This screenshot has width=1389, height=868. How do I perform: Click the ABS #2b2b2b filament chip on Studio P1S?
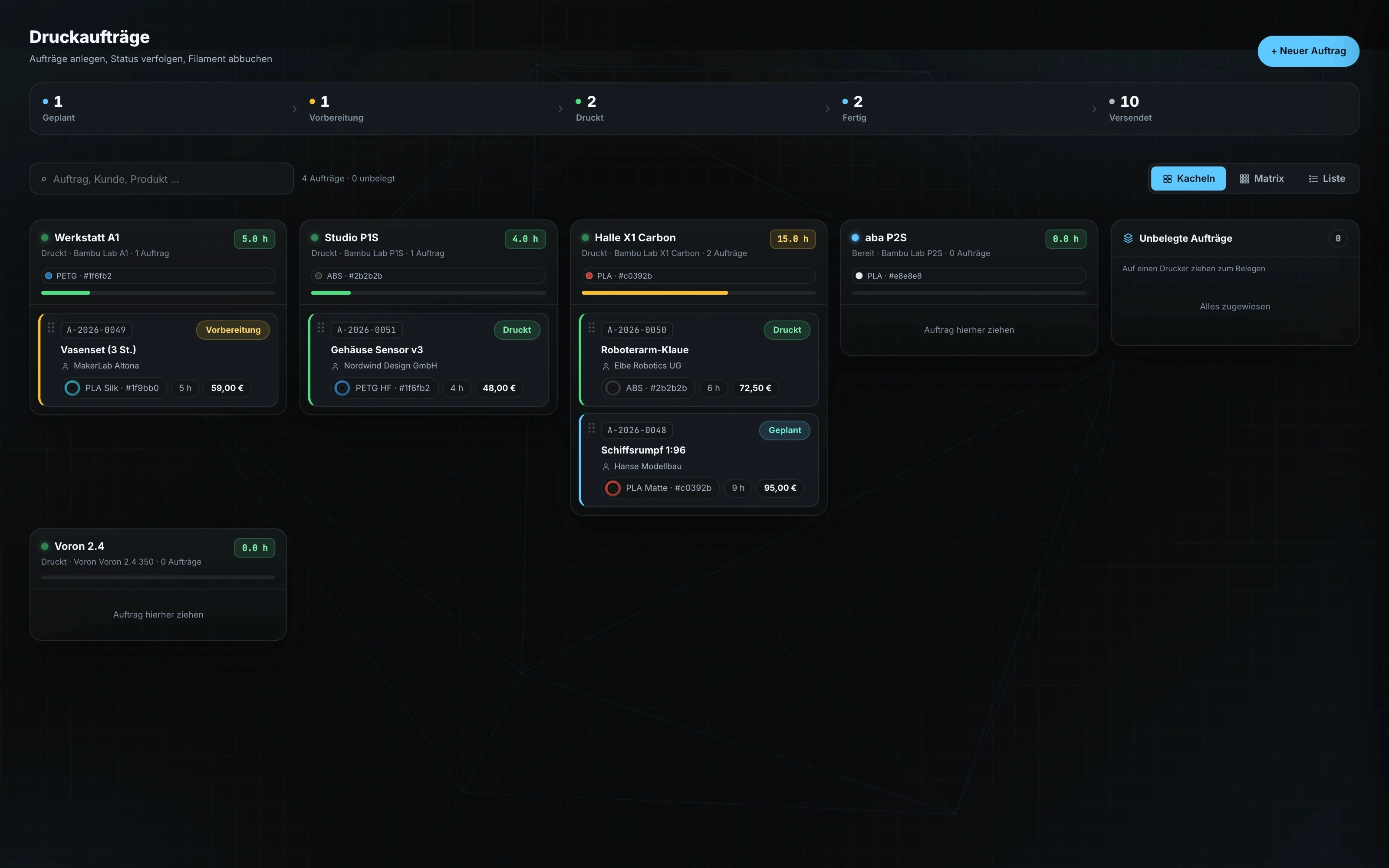428,276
